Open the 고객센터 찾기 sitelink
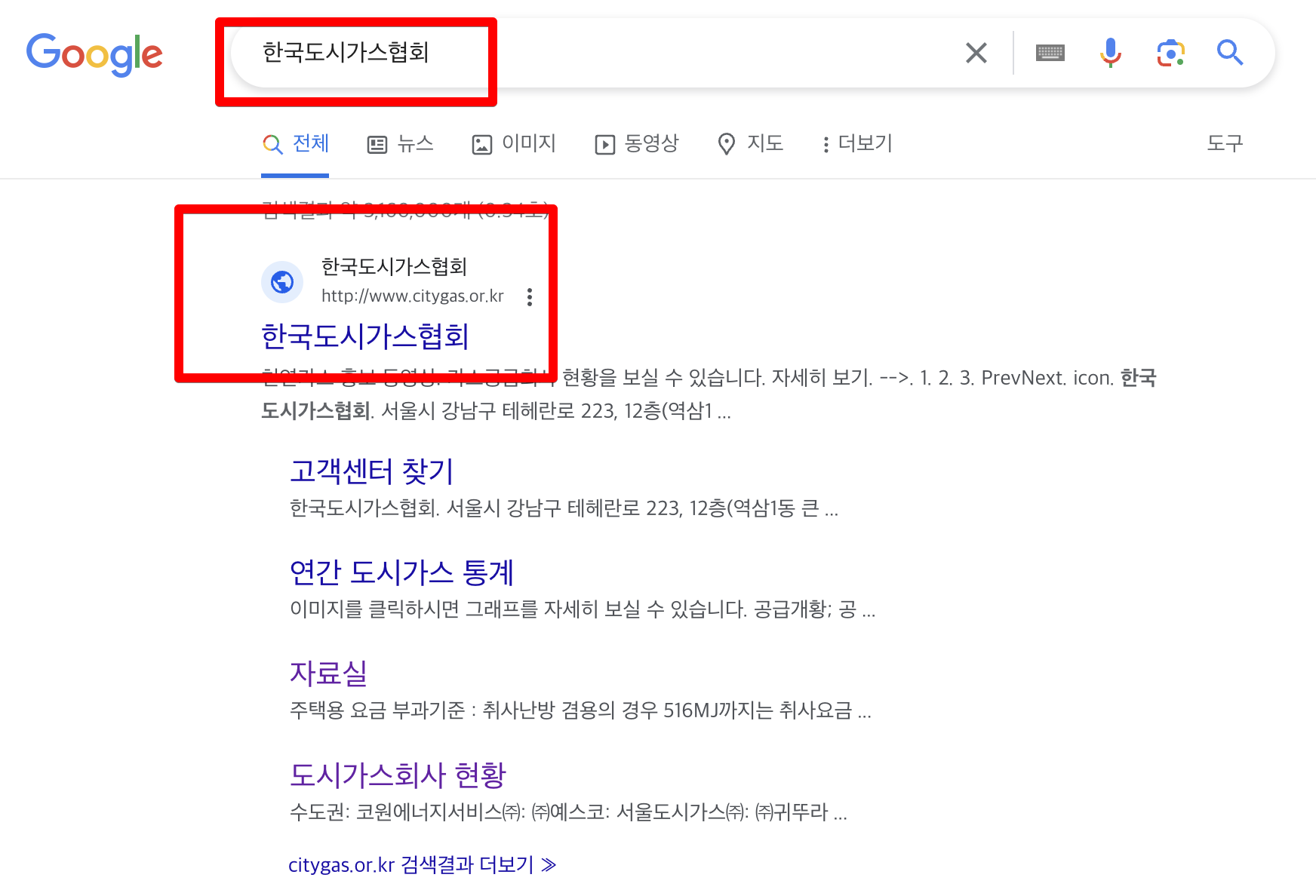The height and width of the screenshot is (896, 1316). 372,471
